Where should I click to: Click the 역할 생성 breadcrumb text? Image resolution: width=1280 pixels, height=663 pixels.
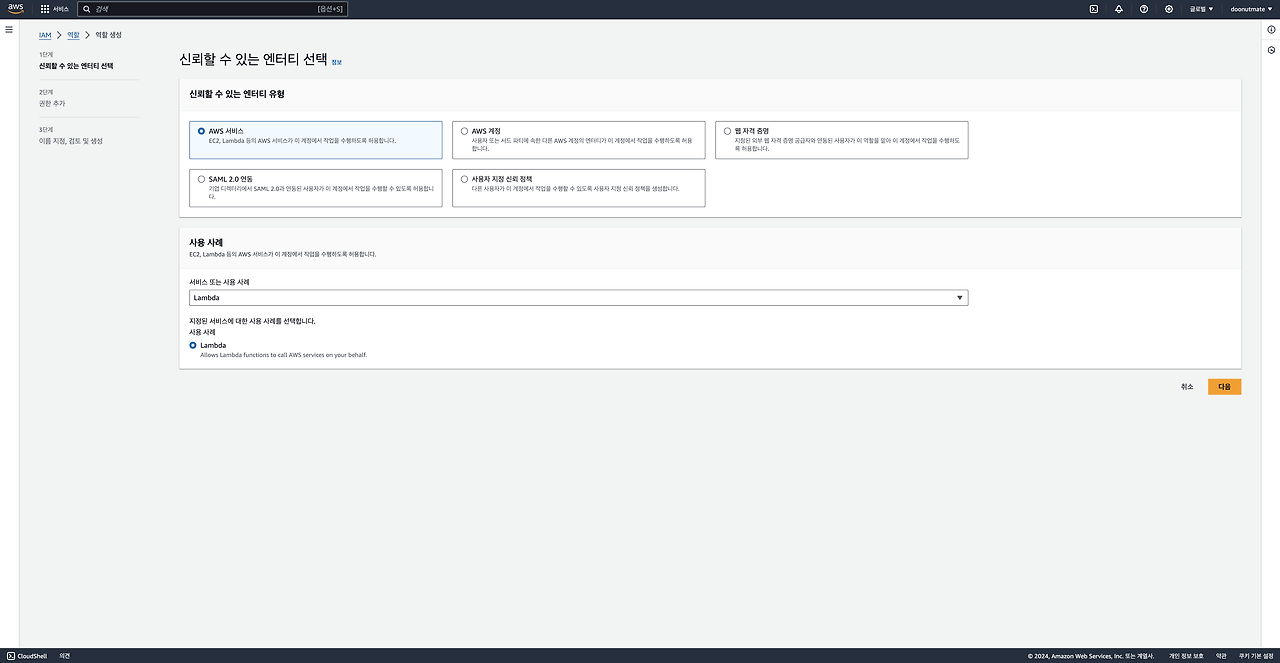point(108,35)
